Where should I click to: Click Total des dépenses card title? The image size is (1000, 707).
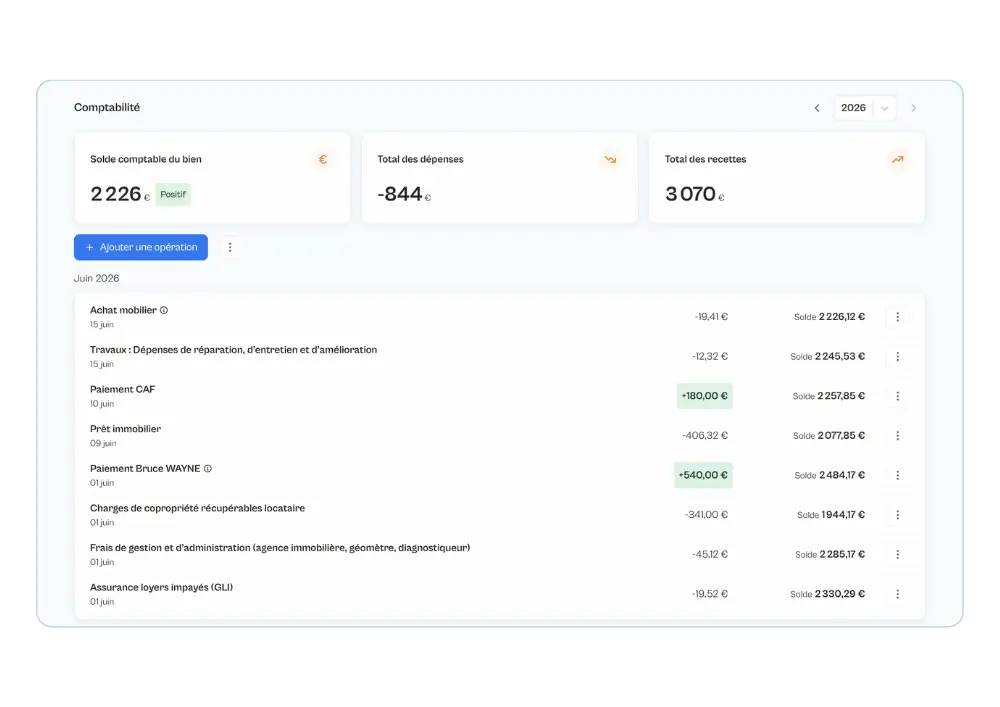(x=420, y=159)
